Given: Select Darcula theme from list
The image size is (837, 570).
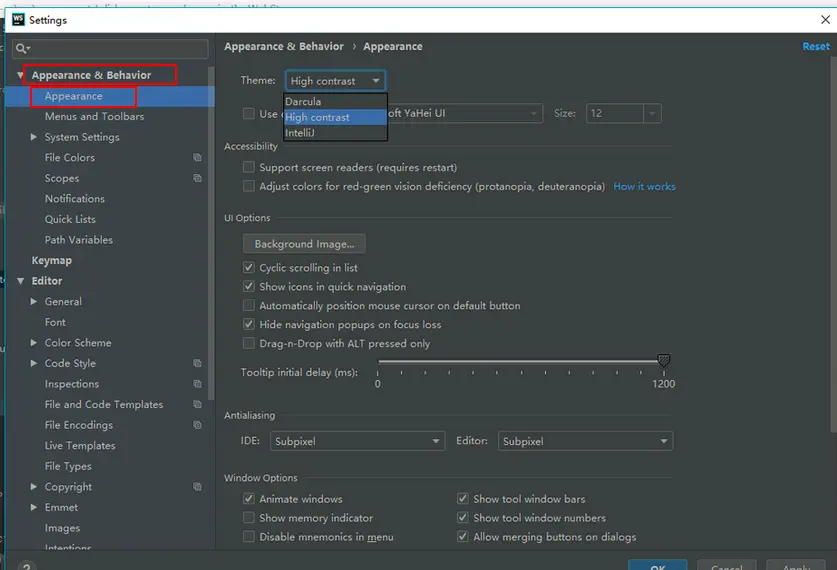Looking at the screenshot, I should pyautogui.click(x=335, y=101).
